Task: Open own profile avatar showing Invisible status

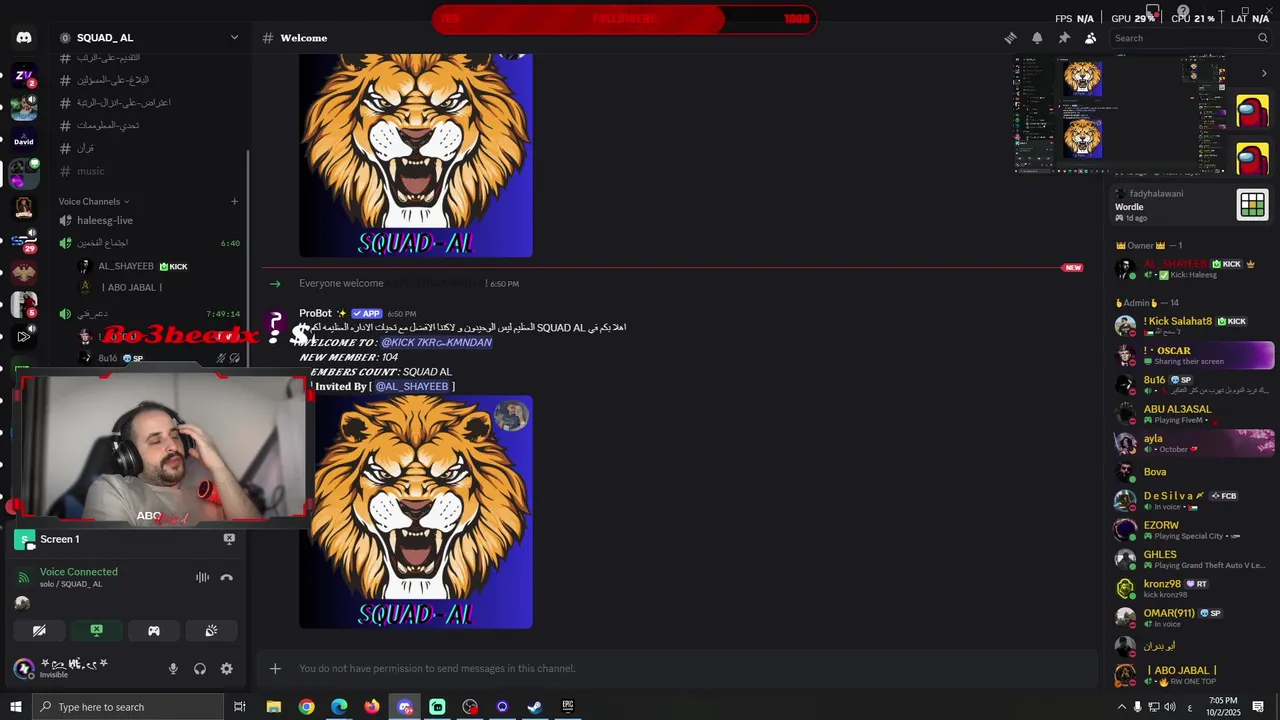Action: 24,668
